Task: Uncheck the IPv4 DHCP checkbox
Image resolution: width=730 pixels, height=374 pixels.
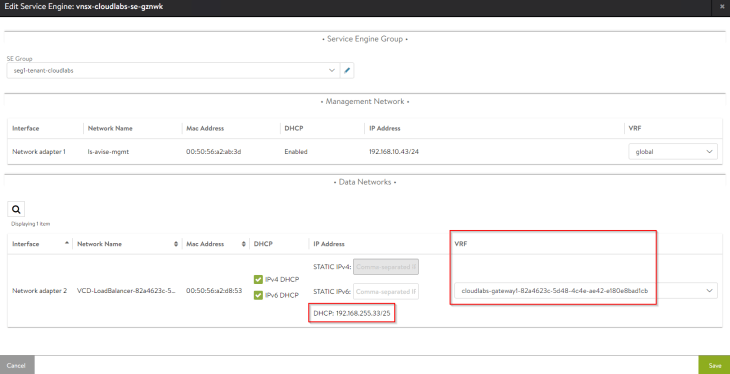Action: 258,279
